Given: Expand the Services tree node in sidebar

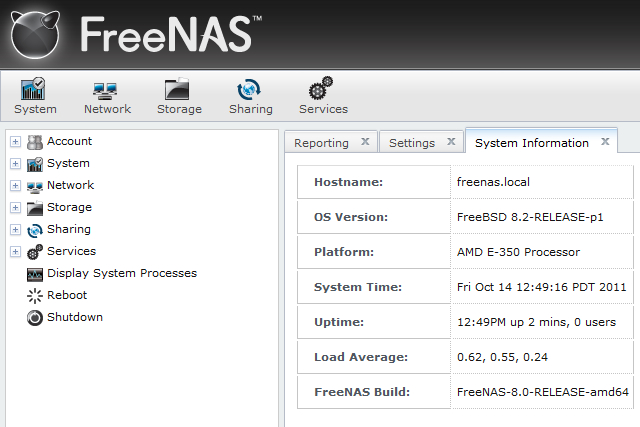Looking at the screenshot, I should pos(15,251).
